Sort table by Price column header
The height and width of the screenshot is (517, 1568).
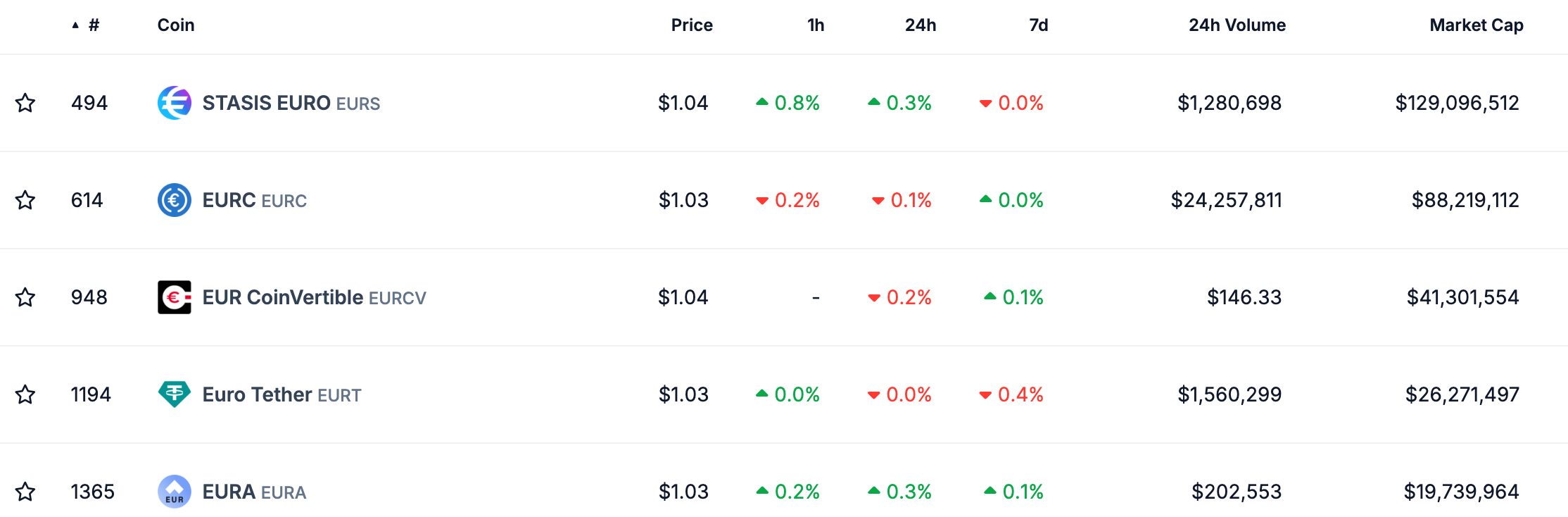coord(691,25)
